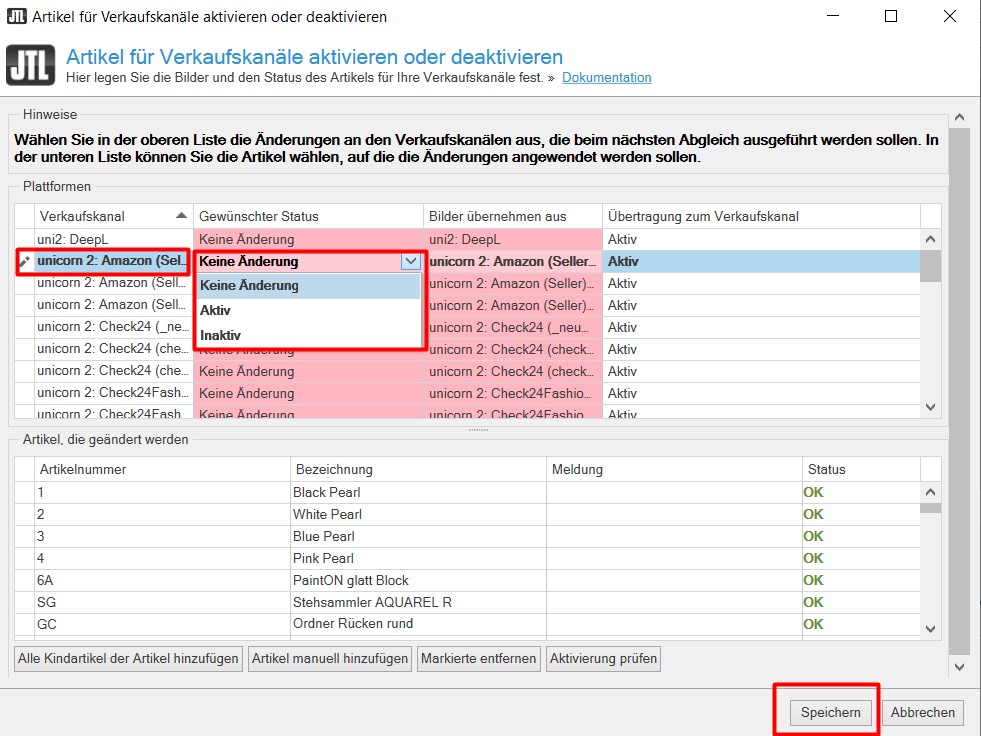Save changes with the Speichern button
Screen dimensions: 981x736
(830, 712)
